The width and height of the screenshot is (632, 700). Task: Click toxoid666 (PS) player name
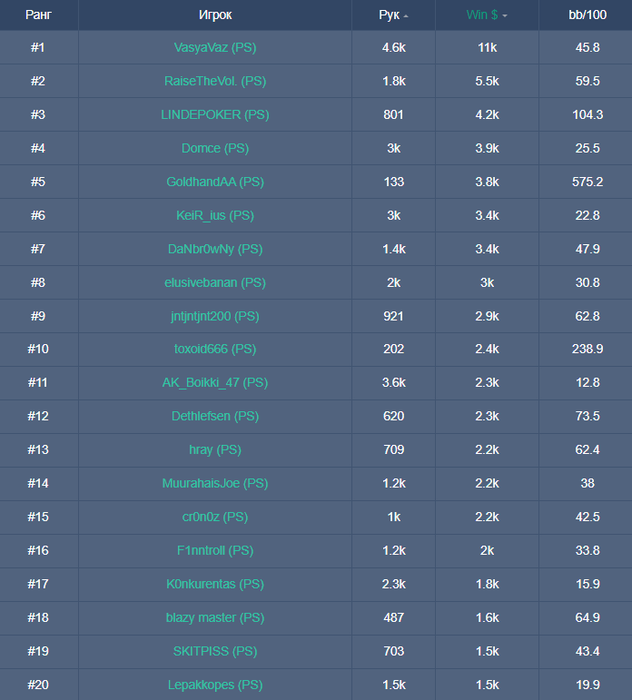point(215,349)
